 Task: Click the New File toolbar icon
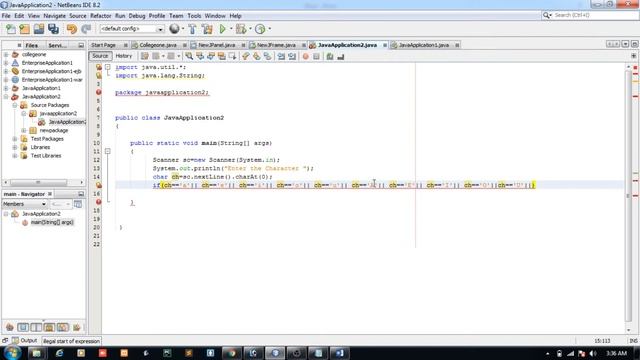click(11, 29)
